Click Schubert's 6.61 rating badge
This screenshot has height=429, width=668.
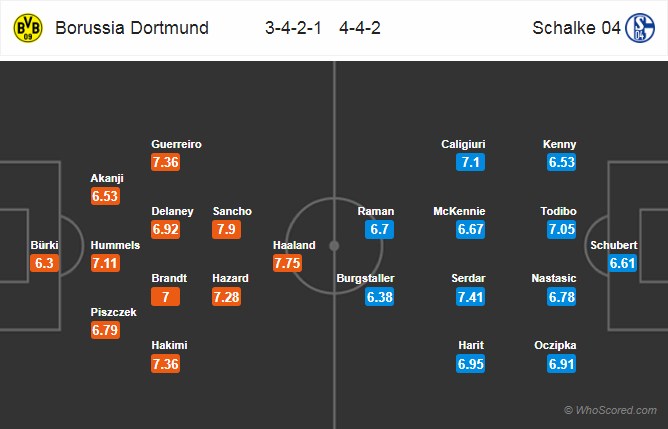point(622,263)
